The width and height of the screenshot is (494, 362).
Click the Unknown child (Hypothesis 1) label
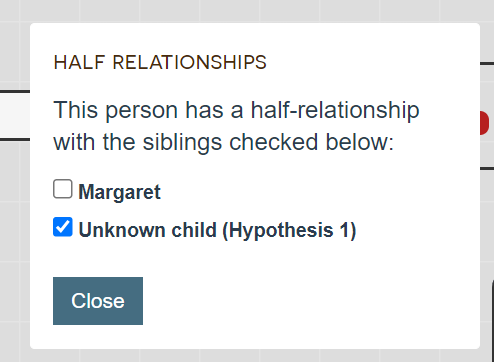(x=217, y=230)
